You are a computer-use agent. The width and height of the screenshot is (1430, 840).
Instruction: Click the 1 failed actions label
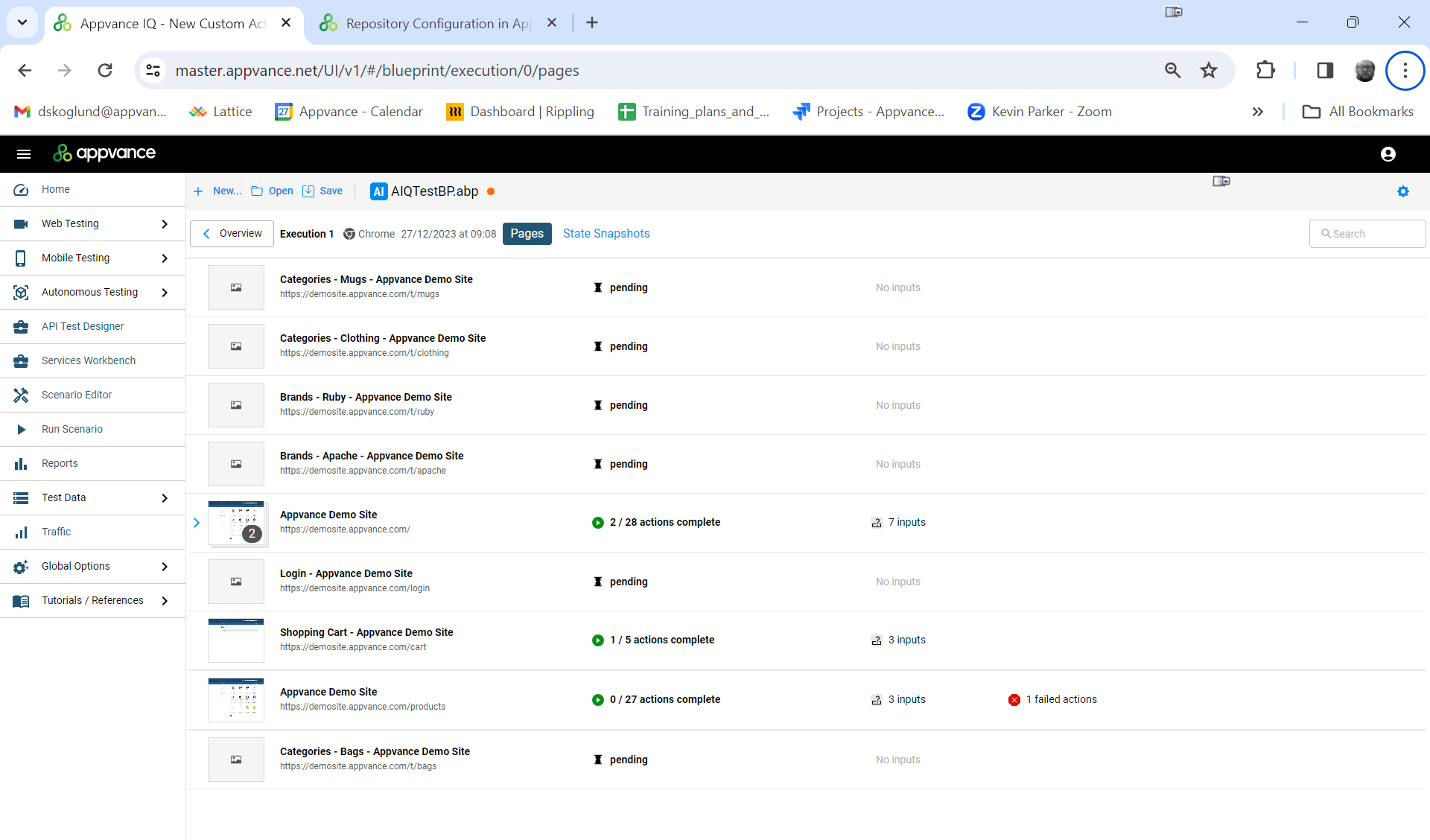tap(1061, 700)
